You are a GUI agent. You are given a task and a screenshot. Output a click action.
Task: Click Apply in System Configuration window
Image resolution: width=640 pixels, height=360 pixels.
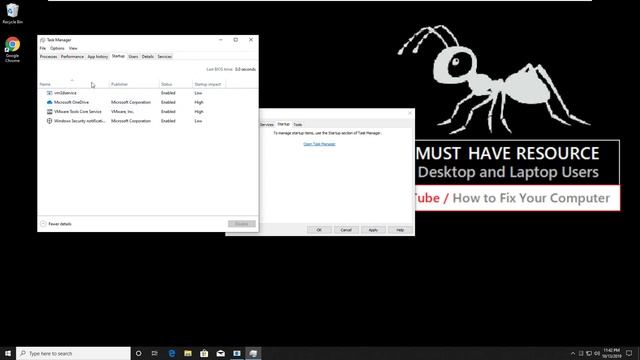click(x=373, y=230)
